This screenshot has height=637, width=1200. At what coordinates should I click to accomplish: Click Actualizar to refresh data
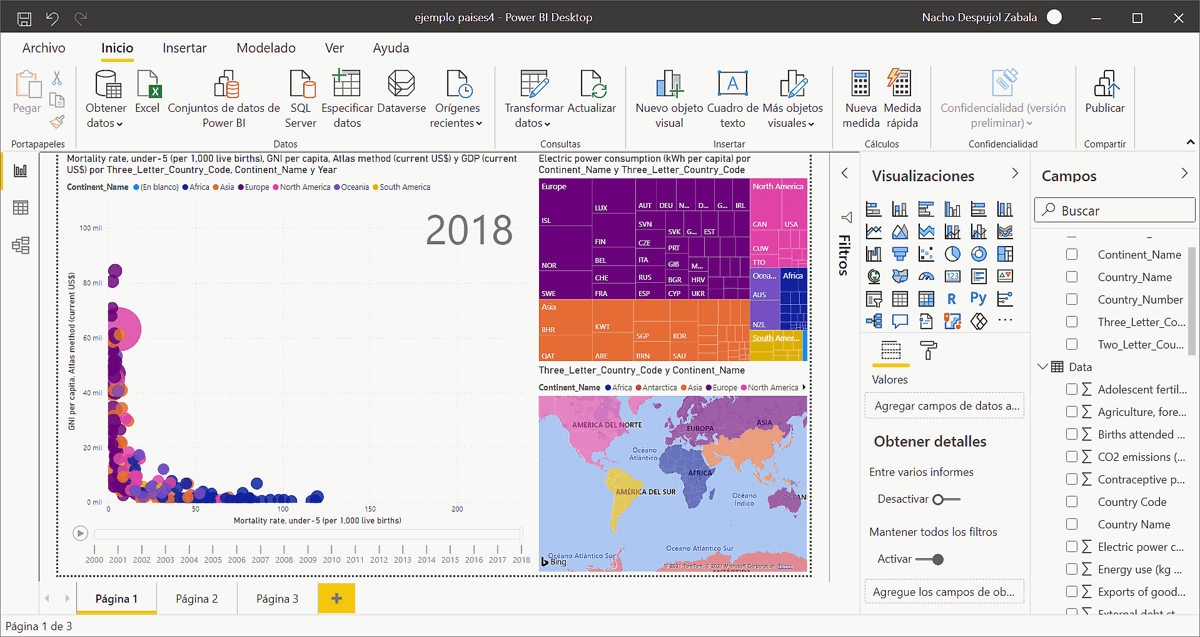point(592,93)
